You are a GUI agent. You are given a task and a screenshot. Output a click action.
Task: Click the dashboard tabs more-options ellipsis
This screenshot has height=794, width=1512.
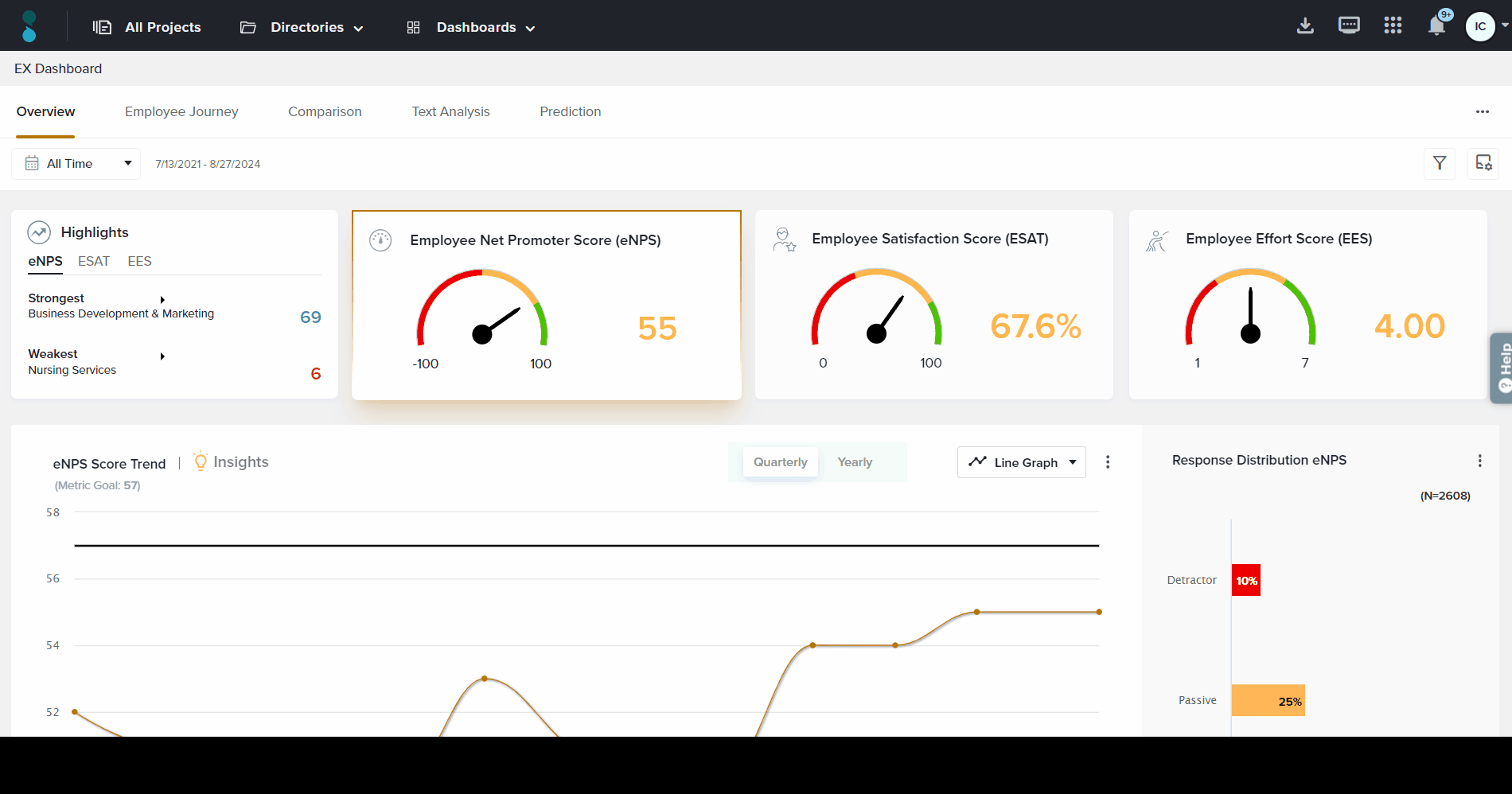click(1482, 111)
